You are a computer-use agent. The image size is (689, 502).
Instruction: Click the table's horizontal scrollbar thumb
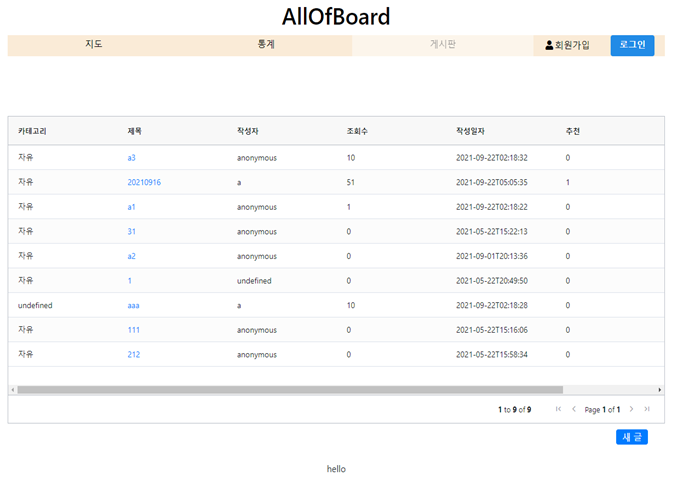(x=290, y=390)
